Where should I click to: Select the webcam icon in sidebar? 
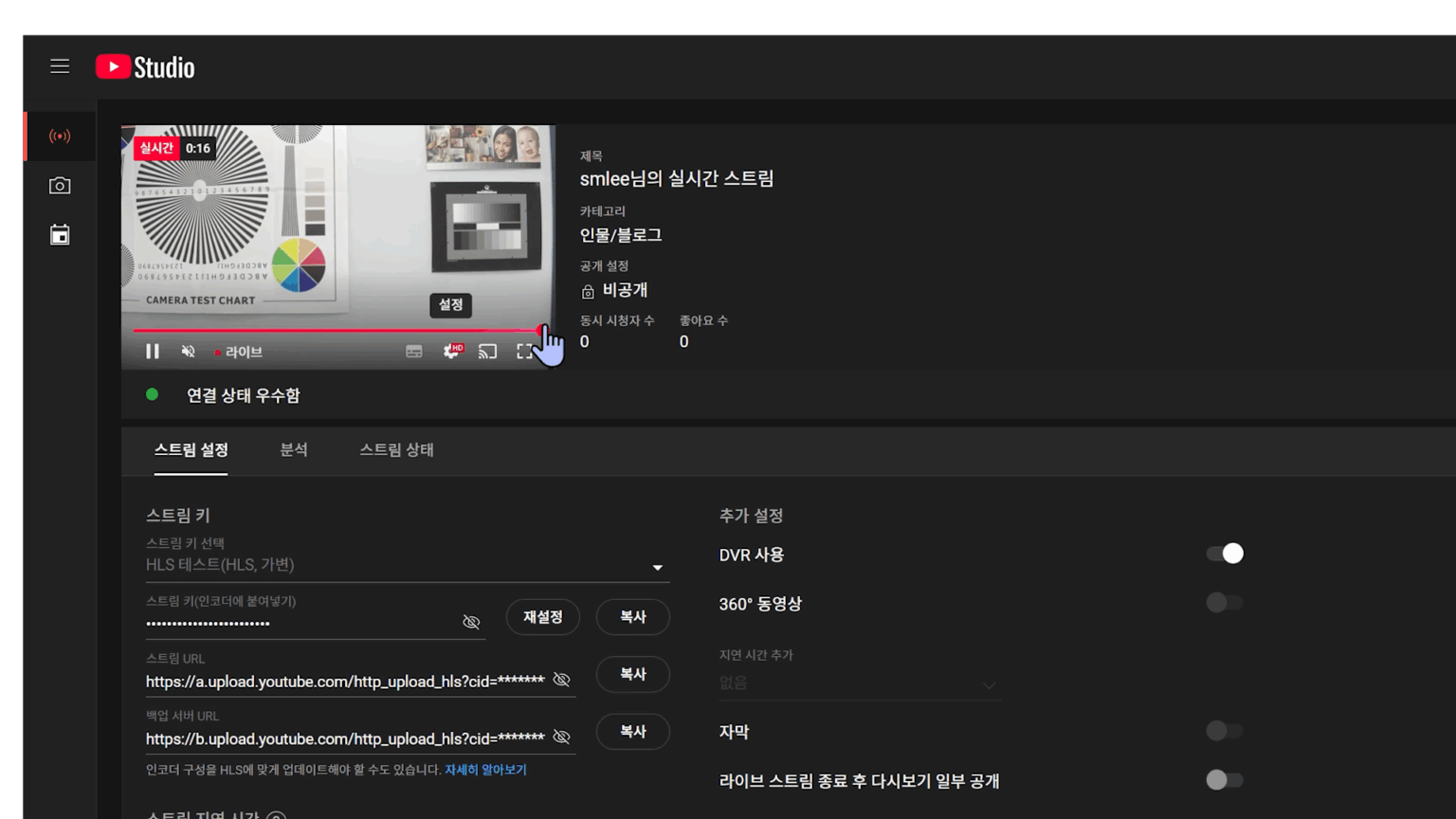point(59,185)
